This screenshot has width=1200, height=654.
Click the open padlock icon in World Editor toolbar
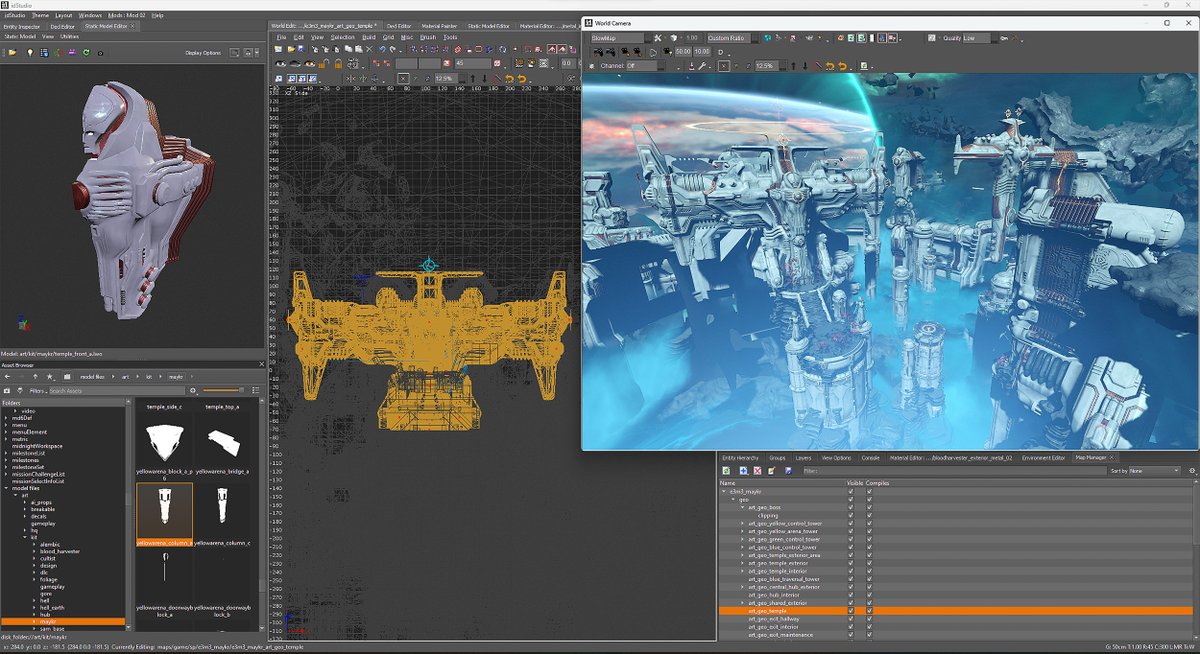tap(323, 64)
